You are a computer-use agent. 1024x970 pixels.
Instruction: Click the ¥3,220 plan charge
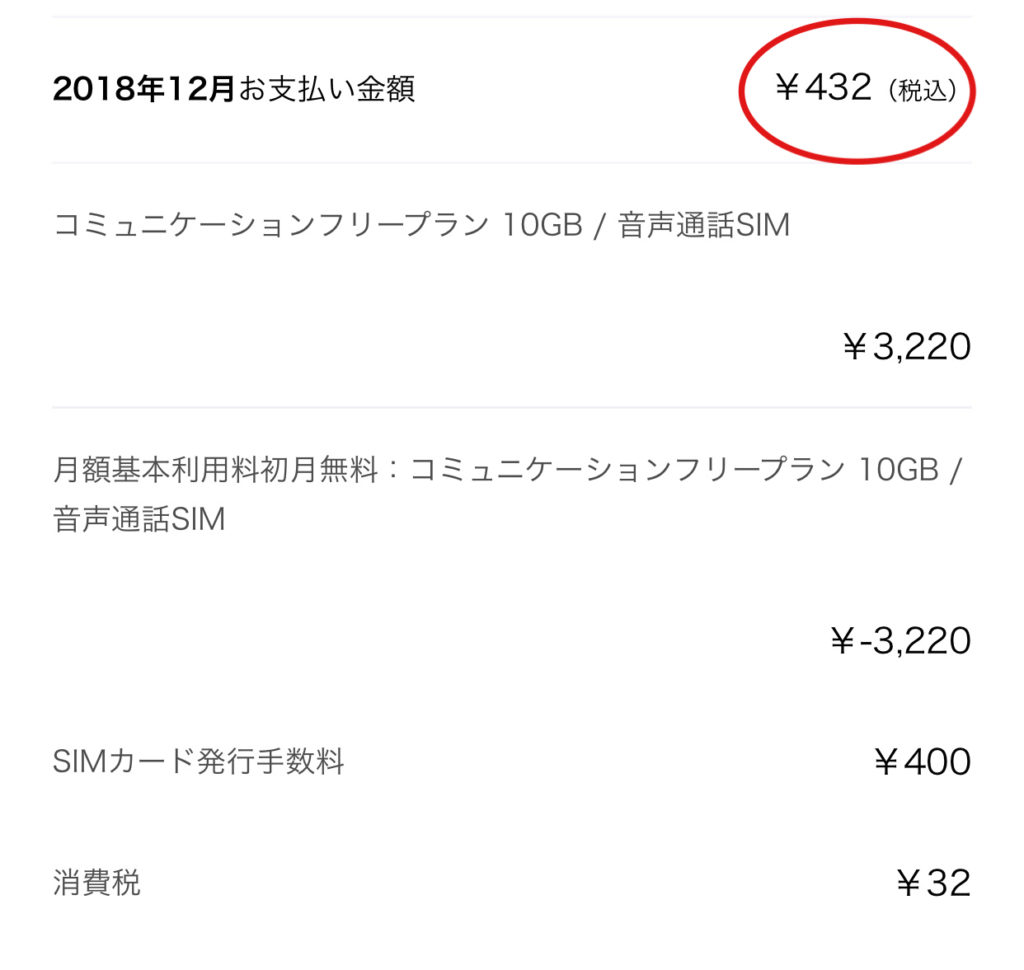point(906,346)
